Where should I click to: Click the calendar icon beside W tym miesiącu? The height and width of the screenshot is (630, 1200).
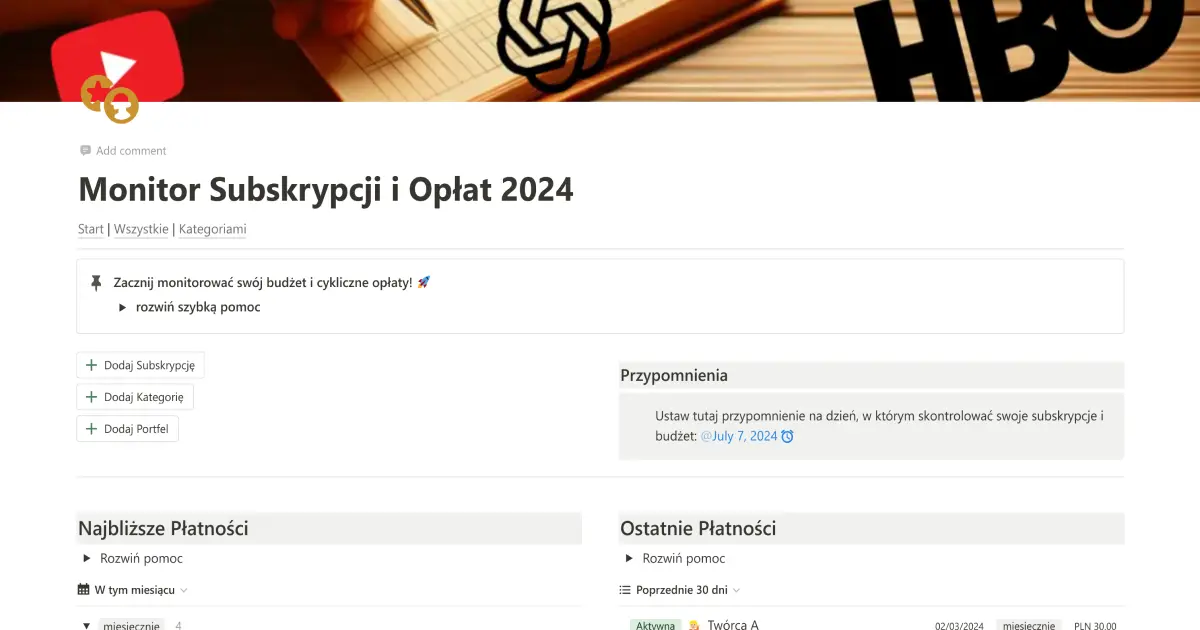pyautogui.click(x=84, y=589)
